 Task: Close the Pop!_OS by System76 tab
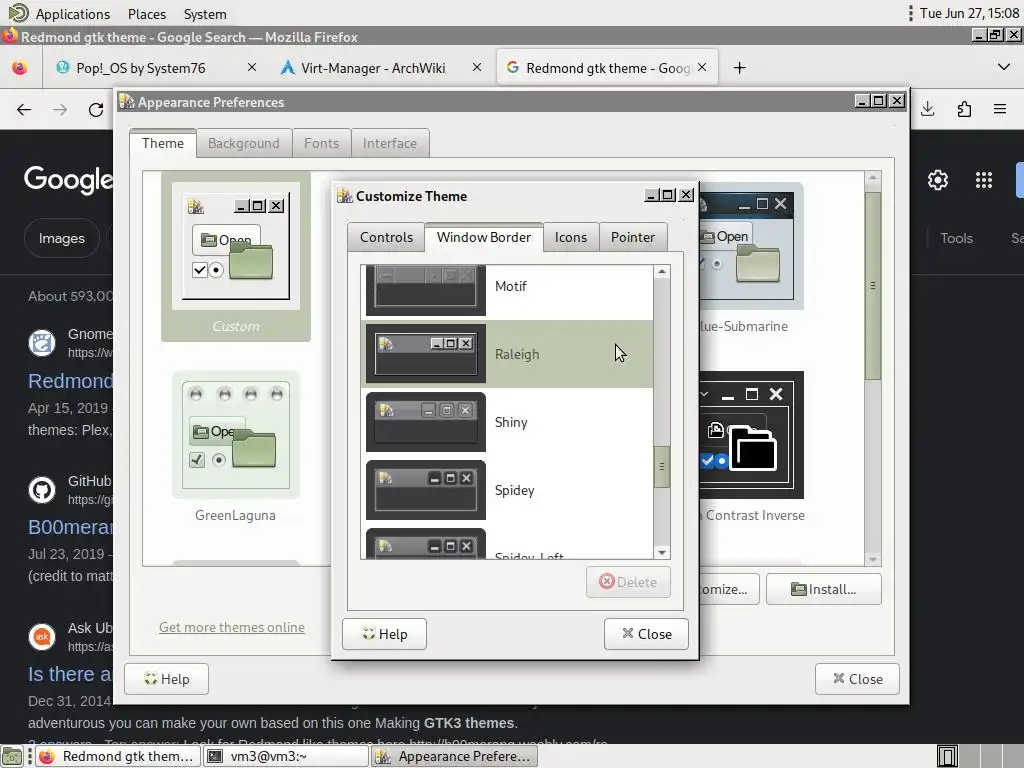click(x=251, y=67)
